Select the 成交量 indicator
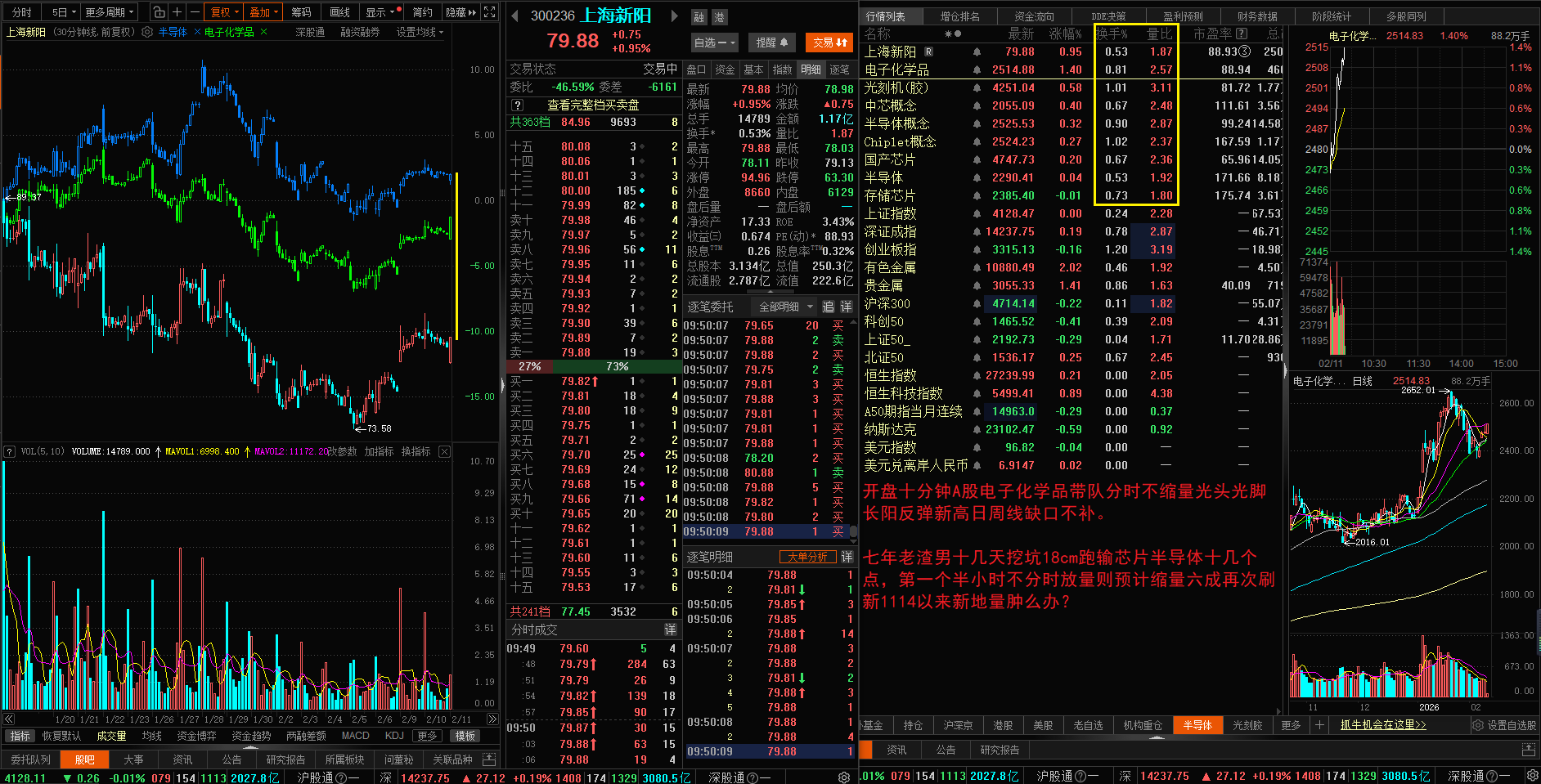Screen dimensions: 1541x784 111,736
